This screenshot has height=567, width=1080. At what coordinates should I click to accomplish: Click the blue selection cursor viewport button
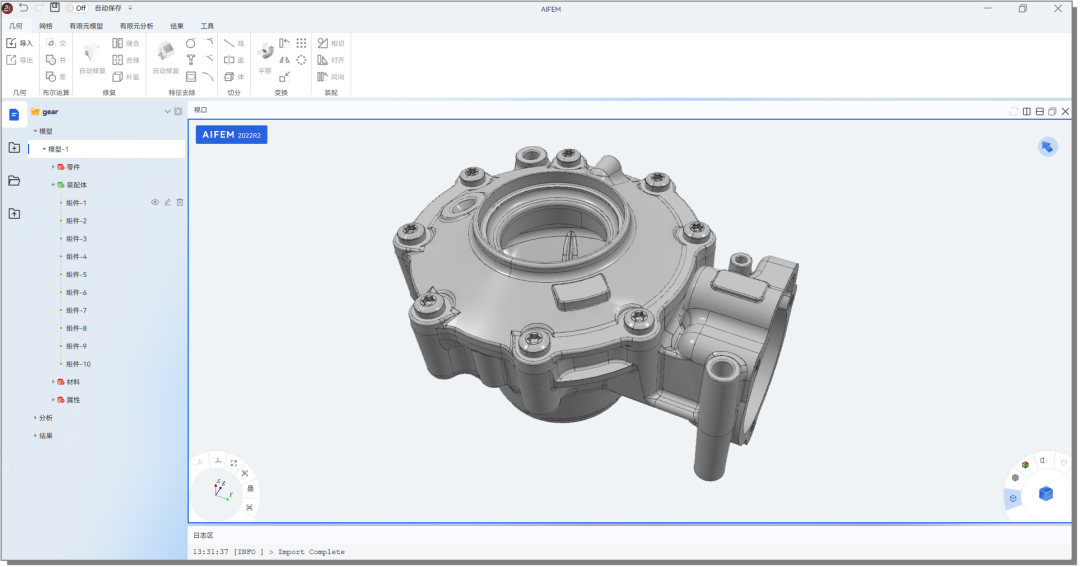pyautogui.click(x=1048, y=147)
